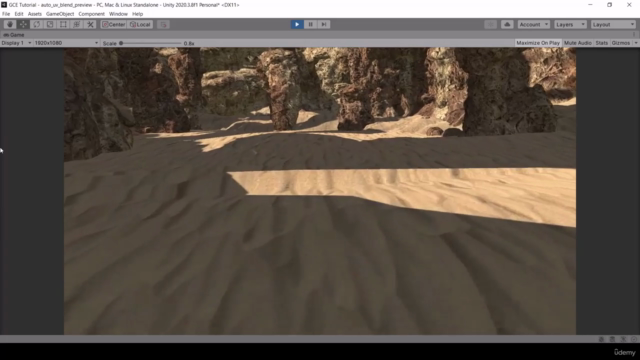Screen dimensions: 640x360
Task: Open the File menu
Action: pos(6,14)
